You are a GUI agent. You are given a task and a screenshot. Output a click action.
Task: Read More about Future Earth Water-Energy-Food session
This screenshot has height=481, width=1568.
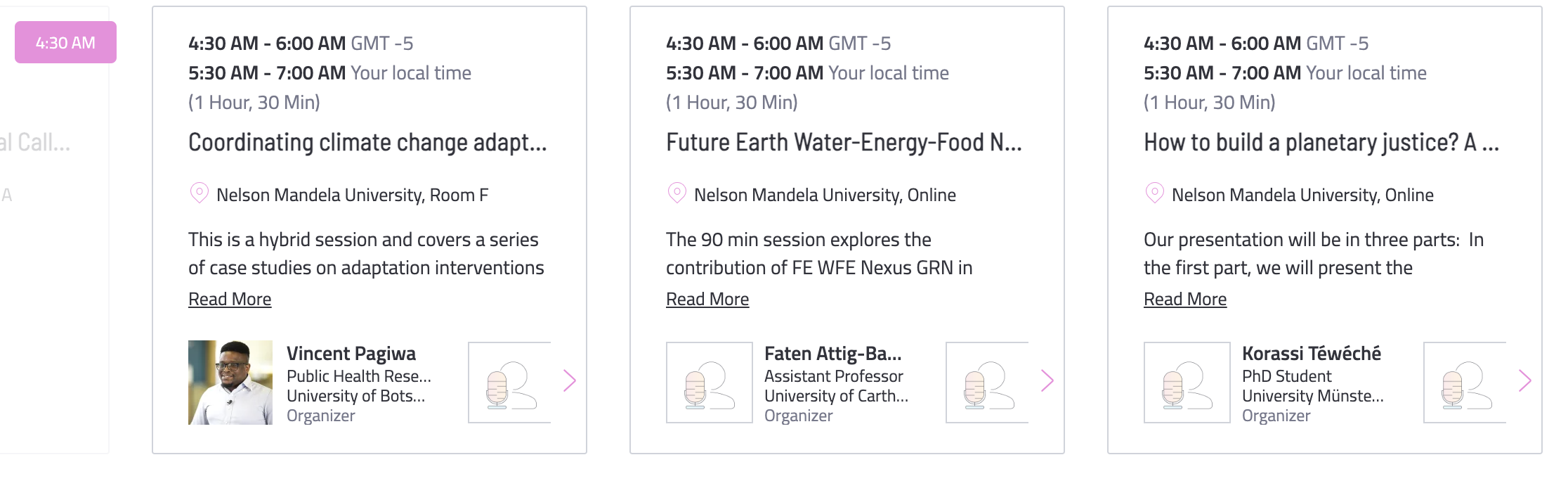pyautogui.click(x=707, y=299)
